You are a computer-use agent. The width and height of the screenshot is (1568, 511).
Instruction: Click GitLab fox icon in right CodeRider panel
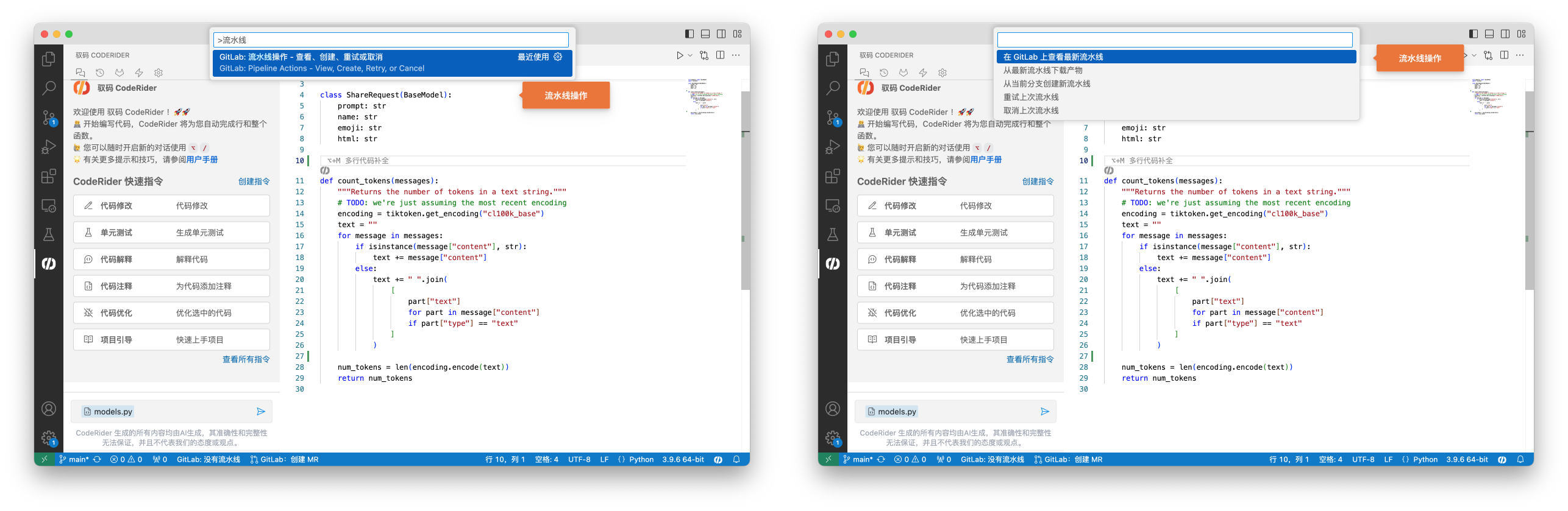903,72
